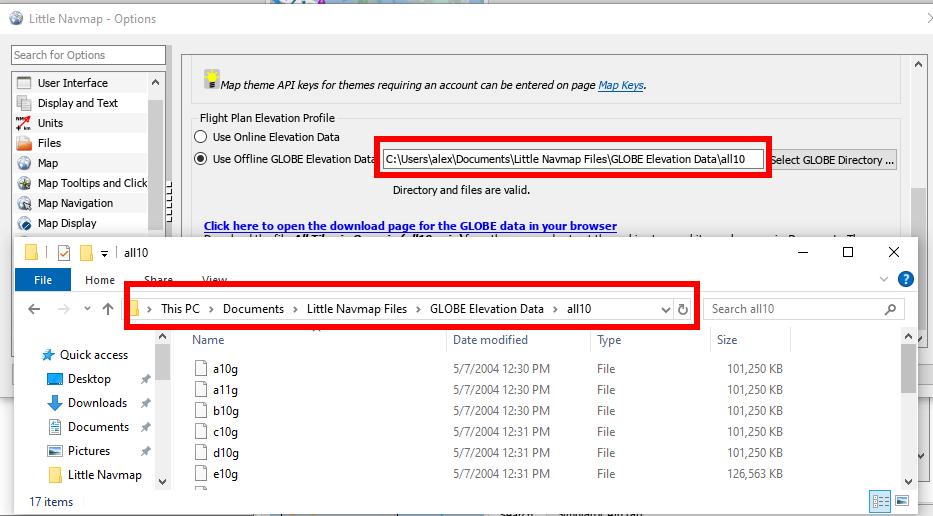Image resolution: width=933 pixels, height=516 pixels.
Task: Click the Files folder icon in options list
Action: [x=24, y=143]
